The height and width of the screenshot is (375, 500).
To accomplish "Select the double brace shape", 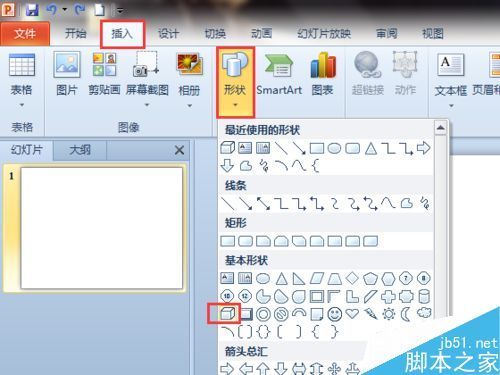I will [x=263, y=332].
